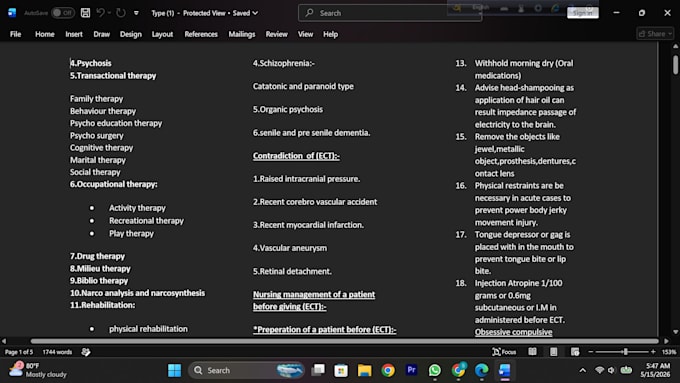Screen dimensions: 680x383
Task: Expand the document title Saved dropdown
Action: point(255,13)
